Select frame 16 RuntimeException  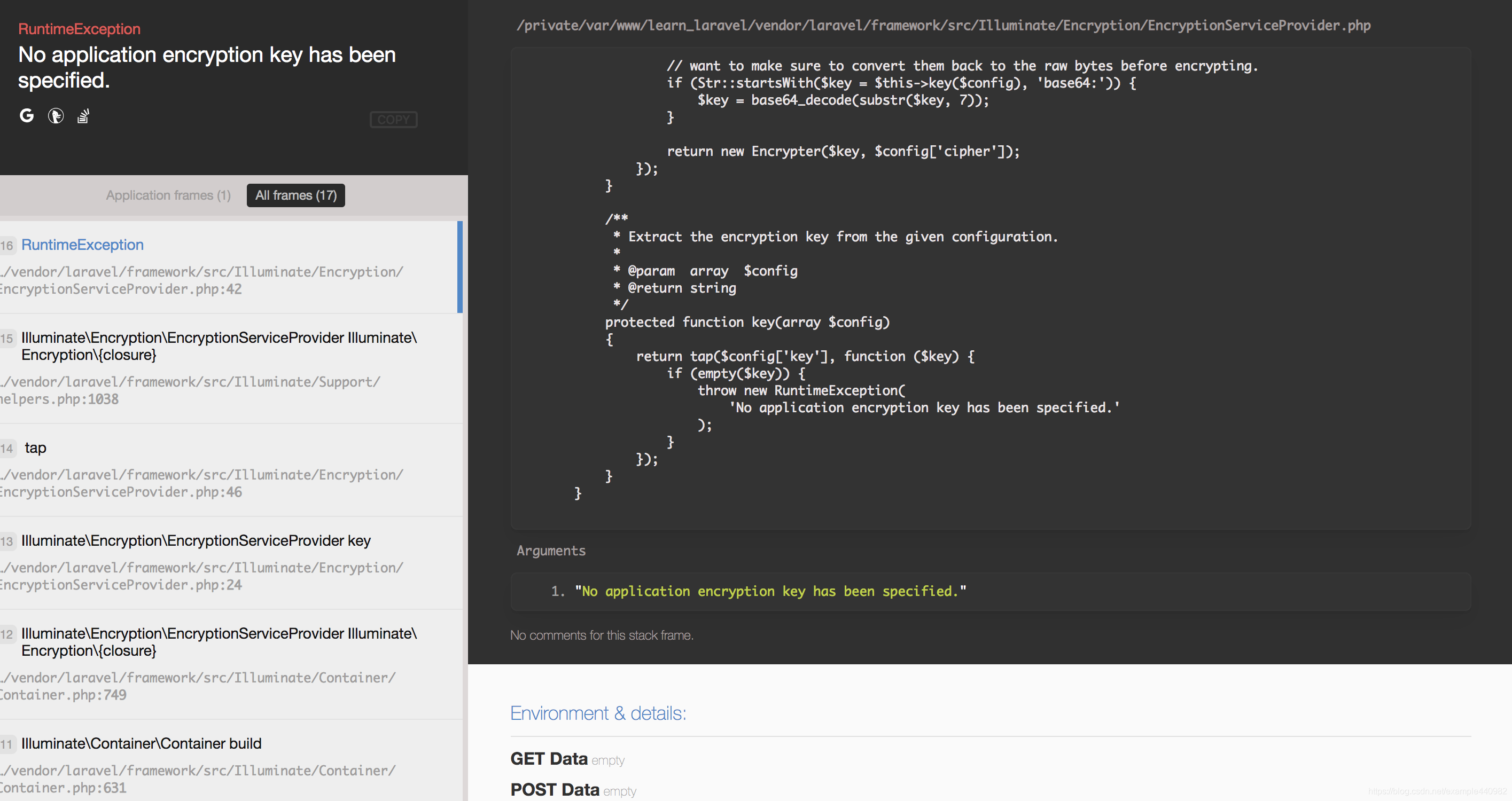tap(82, 245)
